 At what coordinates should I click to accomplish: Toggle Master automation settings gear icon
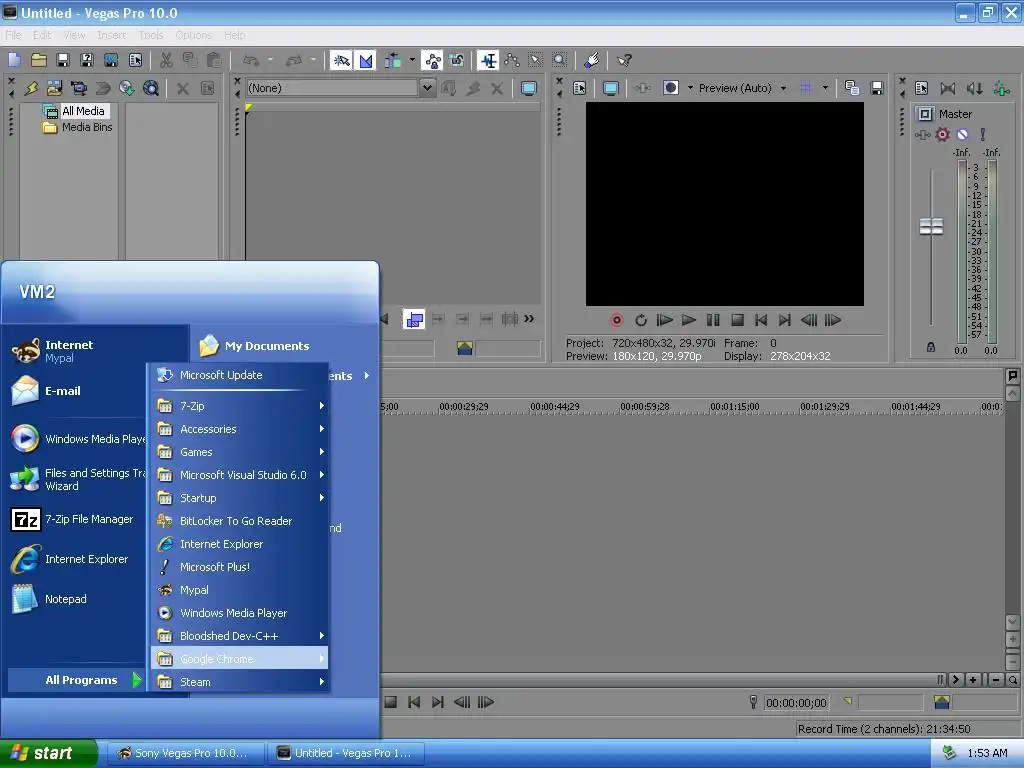(942, 135)
